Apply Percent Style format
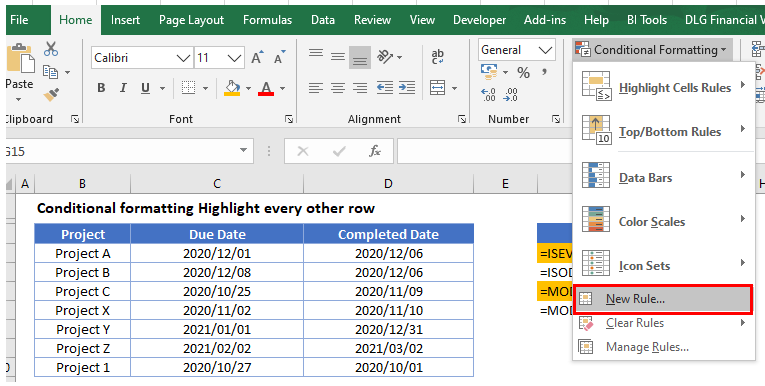765x386 pixels. [x=523, y=73]
